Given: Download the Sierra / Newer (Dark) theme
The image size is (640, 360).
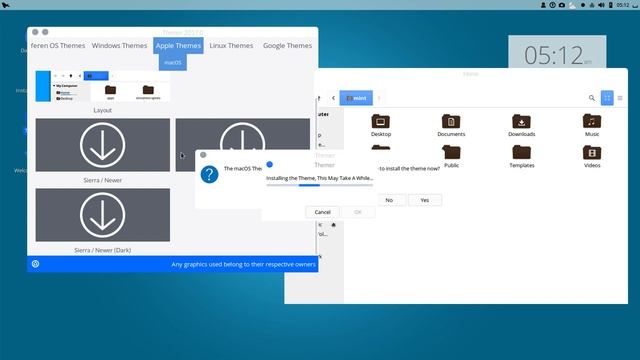Looking at the screenshot, I should tap(102, 215).
